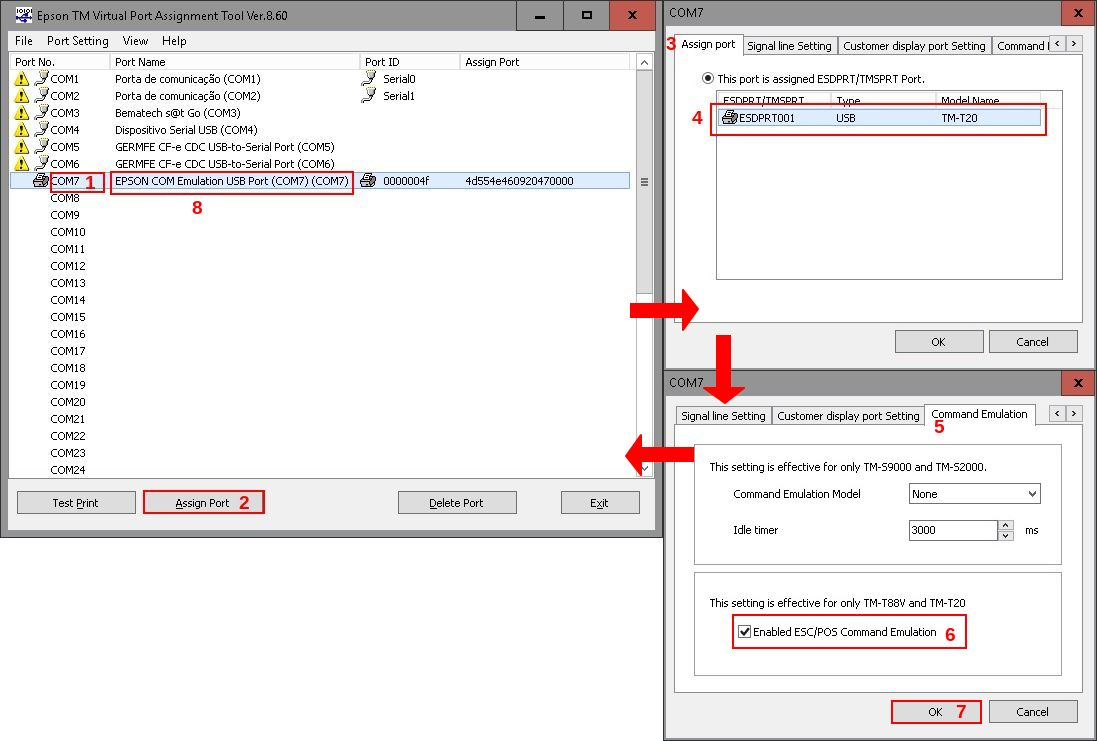Image resolution: width=1097 pixels, height=741 pixels.
Task: Select the ESDPRT001 USB TM-T20 row
Action: tap(879, 118)
